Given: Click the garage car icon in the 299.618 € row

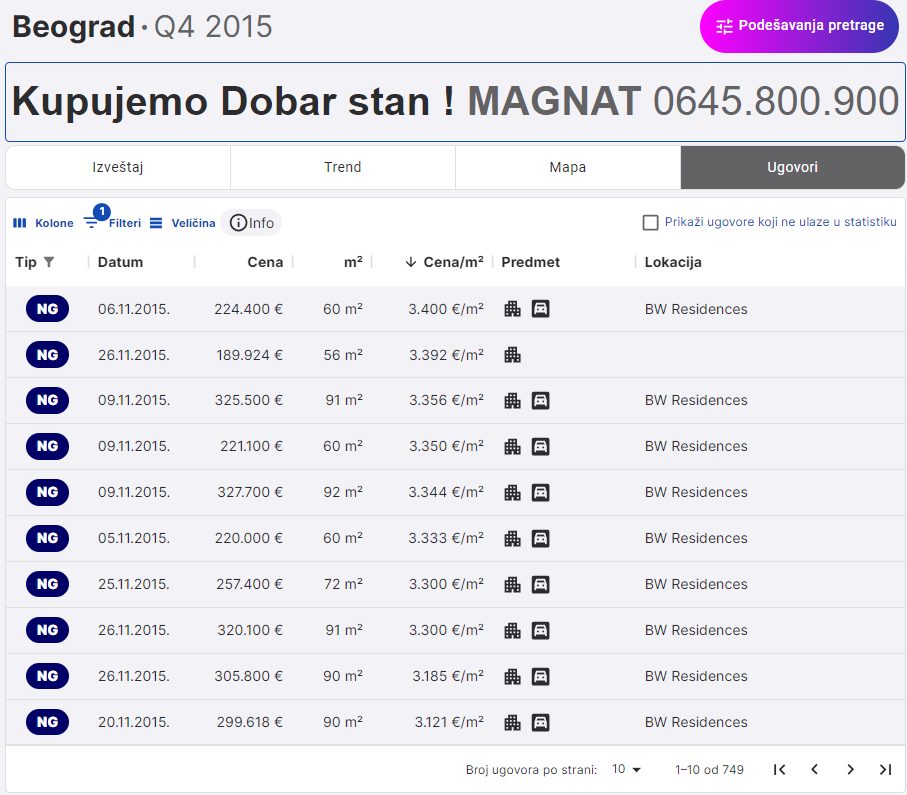Looking at the screenshot, I should [541, 722].
